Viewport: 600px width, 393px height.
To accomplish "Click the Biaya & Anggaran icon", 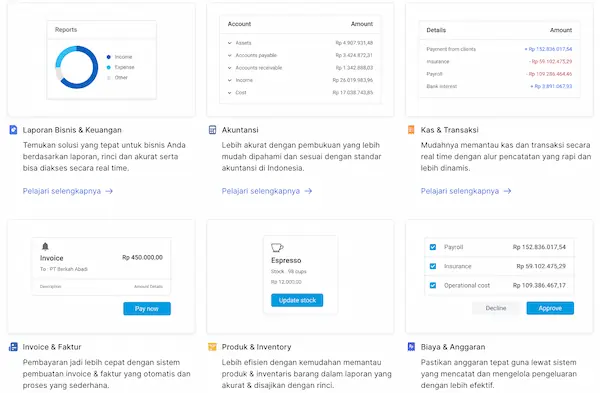I will pyautogui.click(x=411, y=347).
